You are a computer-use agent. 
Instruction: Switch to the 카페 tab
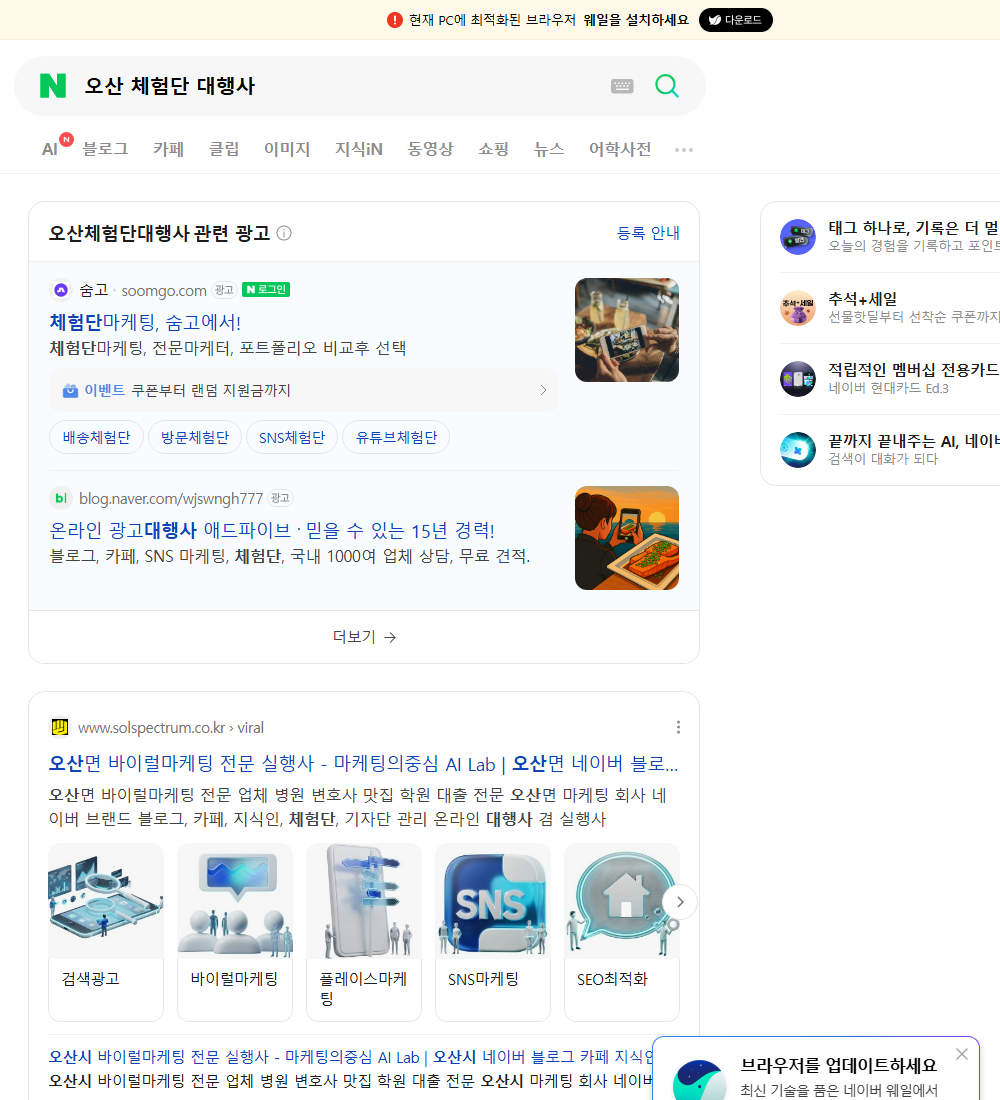click(x=168, y=149)
